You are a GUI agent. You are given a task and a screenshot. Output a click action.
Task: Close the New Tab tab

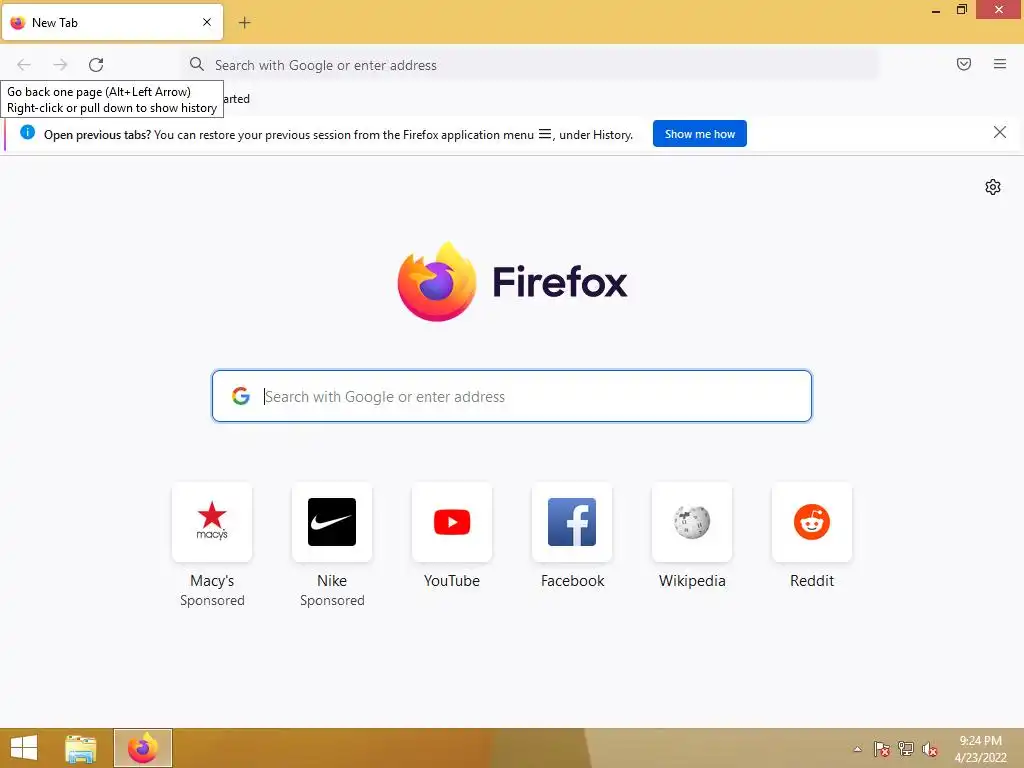[x=207, y=22]
